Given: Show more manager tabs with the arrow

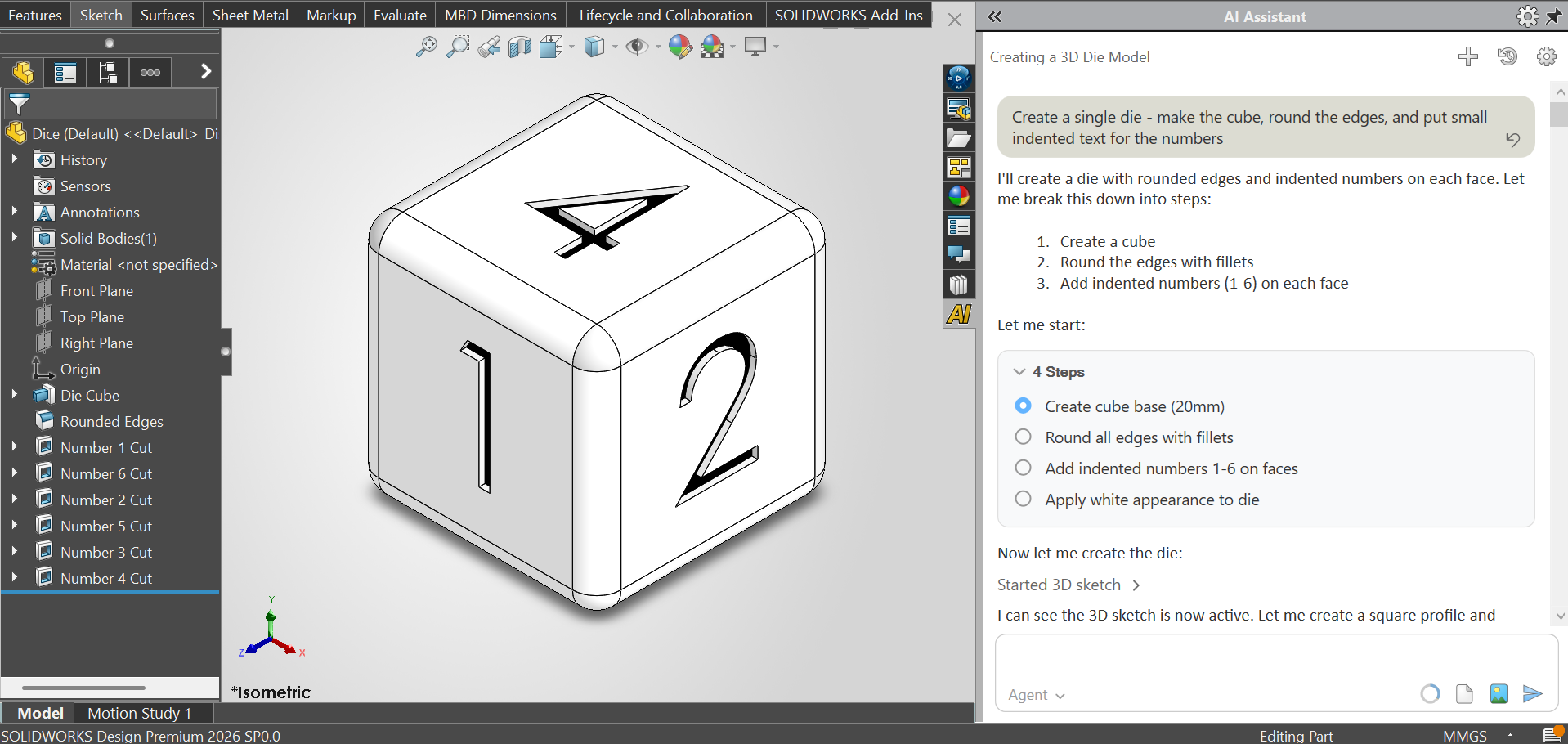Looking at the screenshot, I should 206,72.
